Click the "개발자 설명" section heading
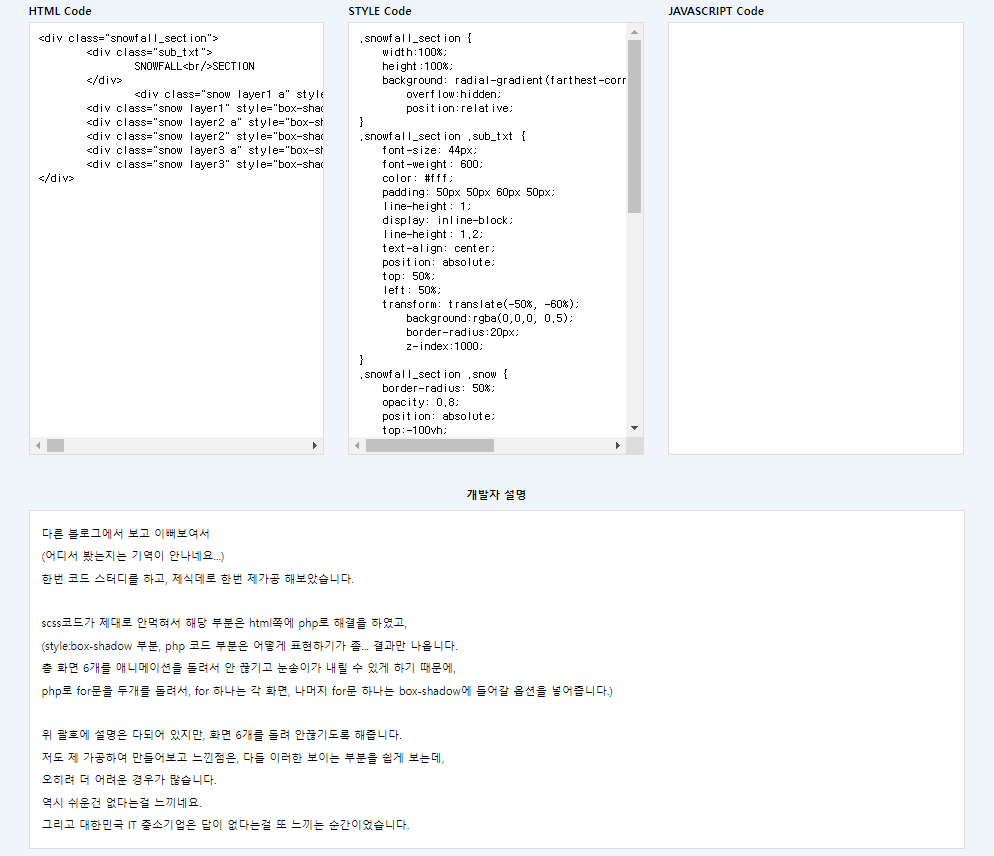 (x=497, y=494)
